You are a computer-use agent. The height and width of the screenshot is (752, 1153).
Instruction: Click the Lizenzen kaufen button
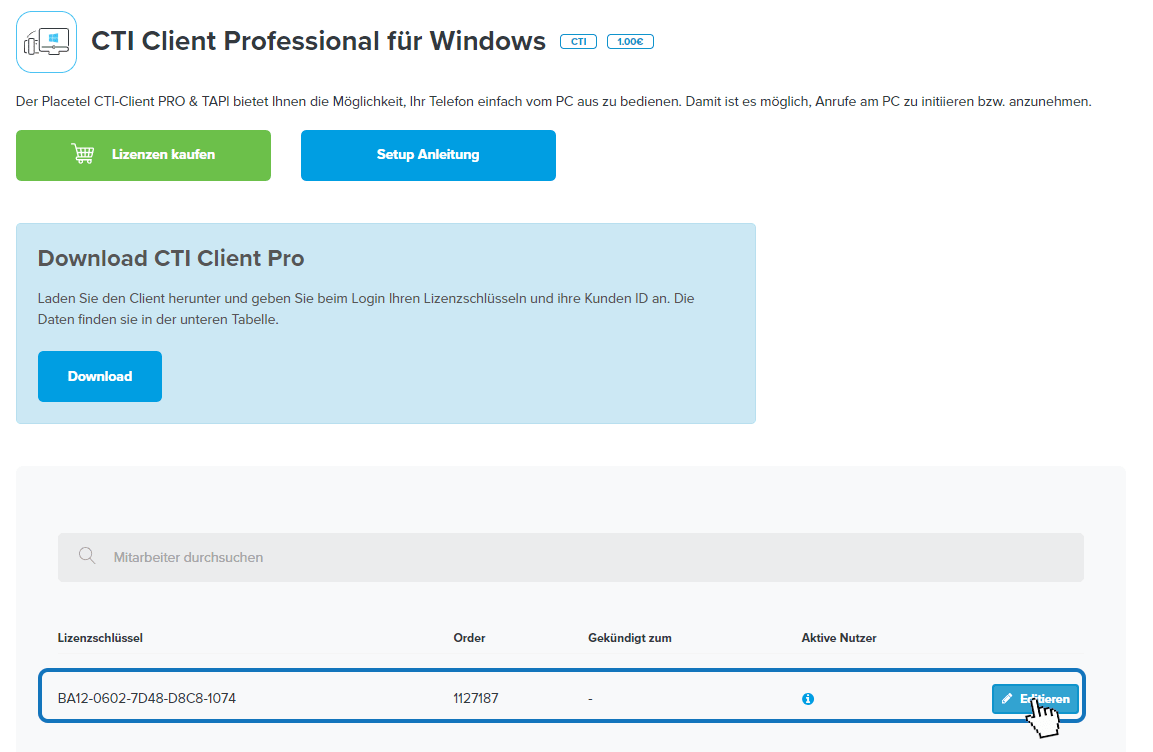tap(143, 155)
